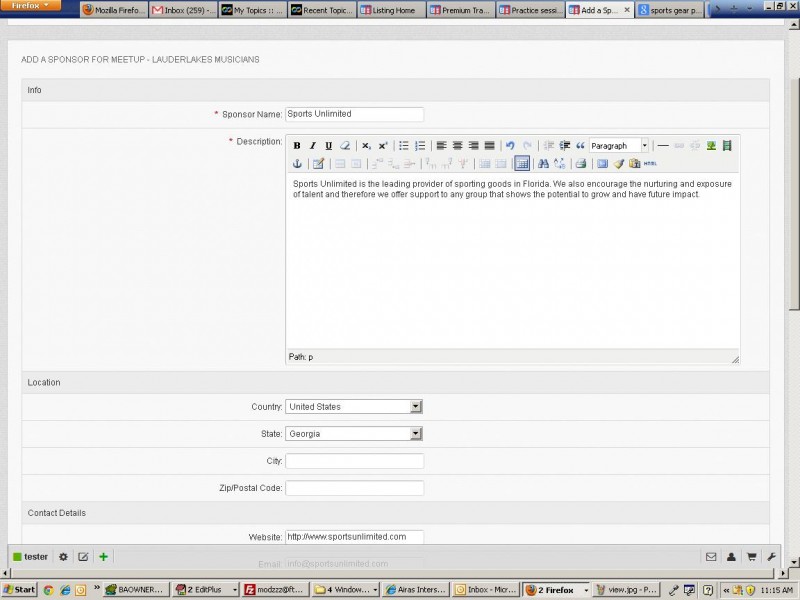Switch to the Premium Tra... tab
This screenshot has width=800, height=600.
coord(461,10)
